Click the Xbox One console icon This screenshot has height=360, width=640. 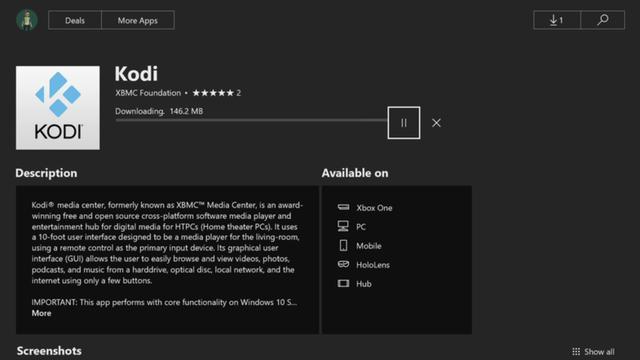pos(343,207)
